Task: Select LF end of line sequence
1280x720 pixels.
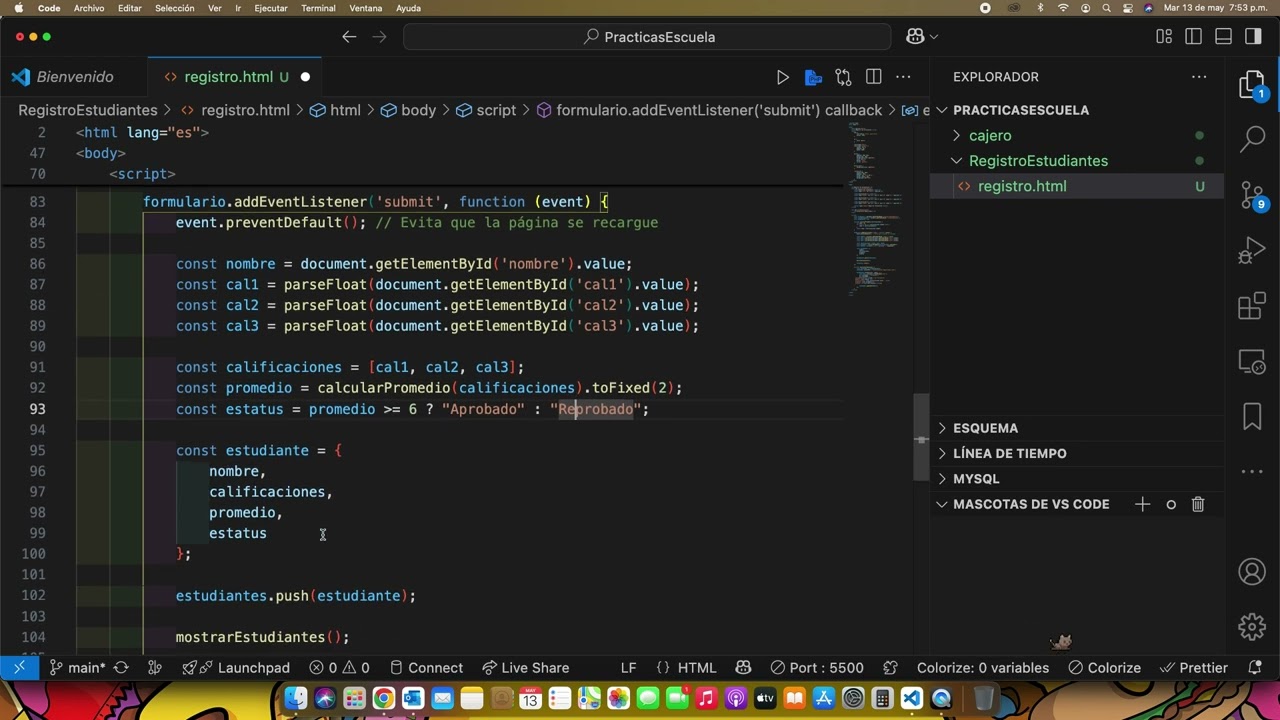Action: click(x=628, y=668)
